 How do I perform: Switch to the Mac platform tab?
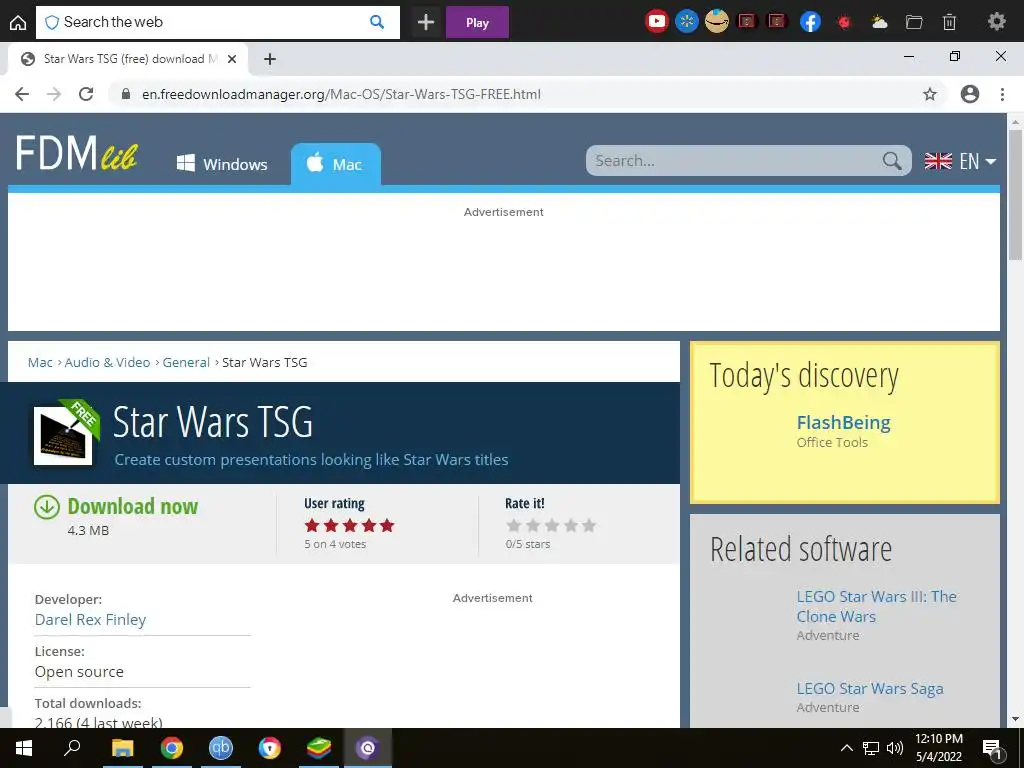(x=335, y=164)
